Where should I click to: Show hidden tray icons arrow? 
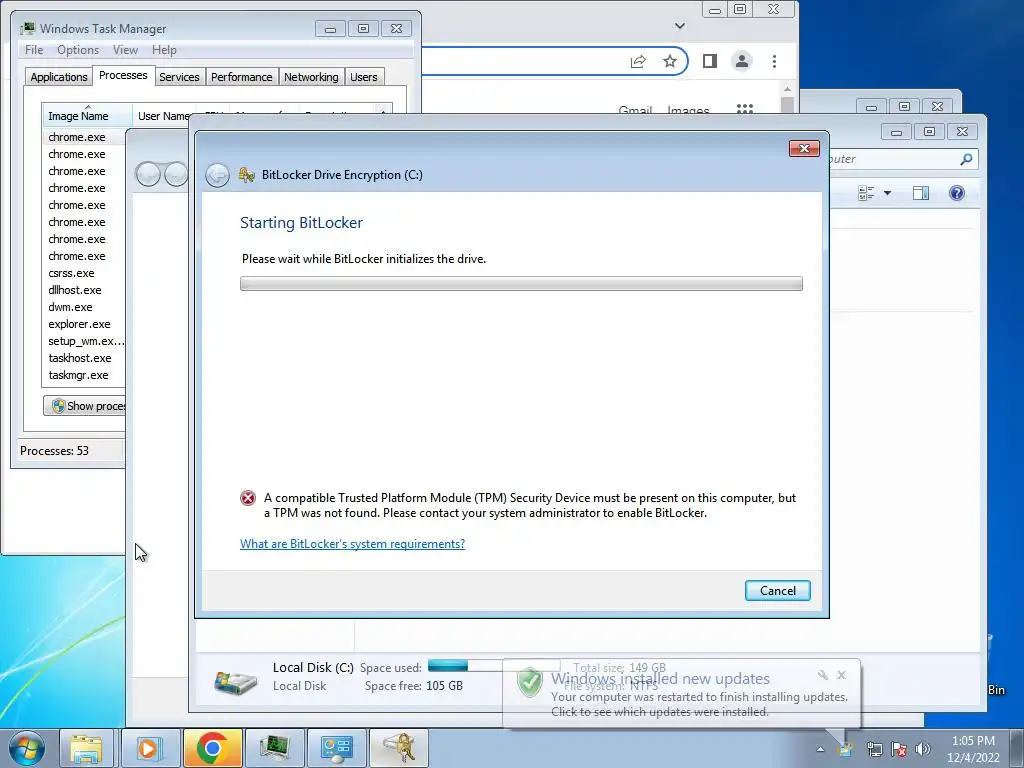820,750
